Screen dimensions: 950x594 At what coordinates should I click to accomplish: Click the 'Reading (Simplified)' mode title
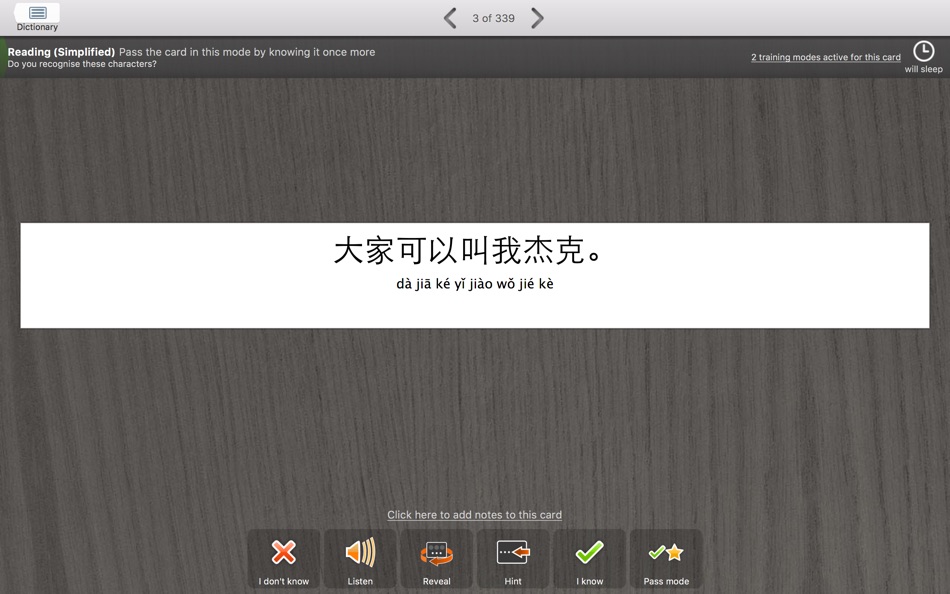point(61,52)
